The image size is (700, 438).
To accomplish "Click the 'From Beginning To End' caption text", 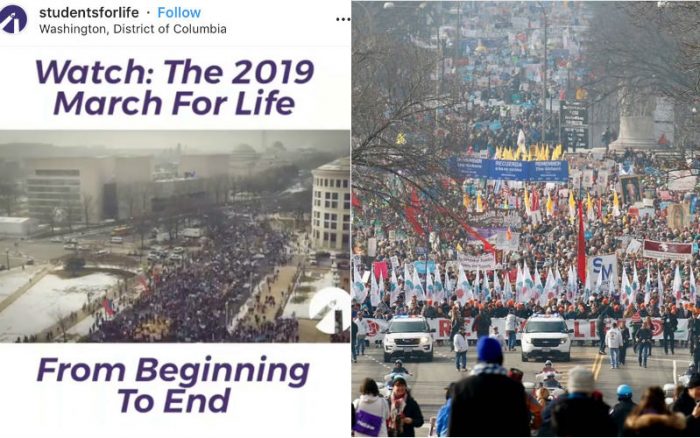I will [x=173, y=385].
